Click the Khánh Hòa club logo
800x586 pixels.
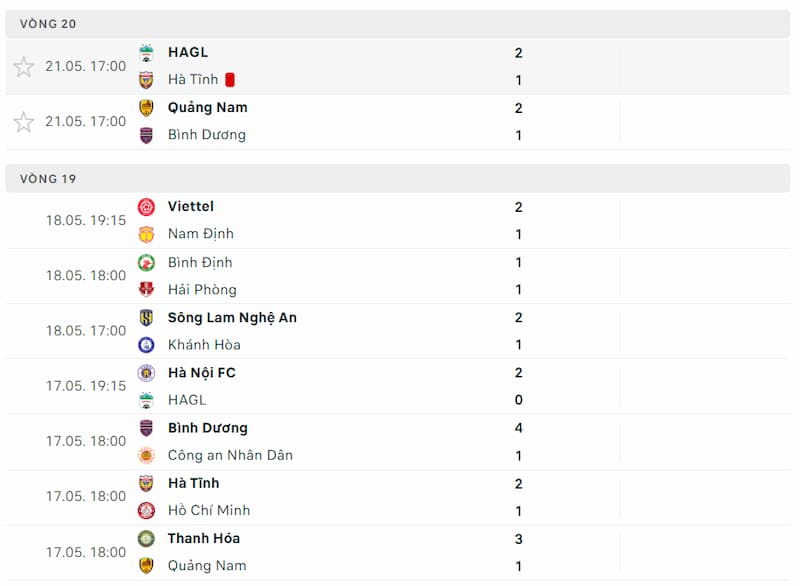point(147,345)
